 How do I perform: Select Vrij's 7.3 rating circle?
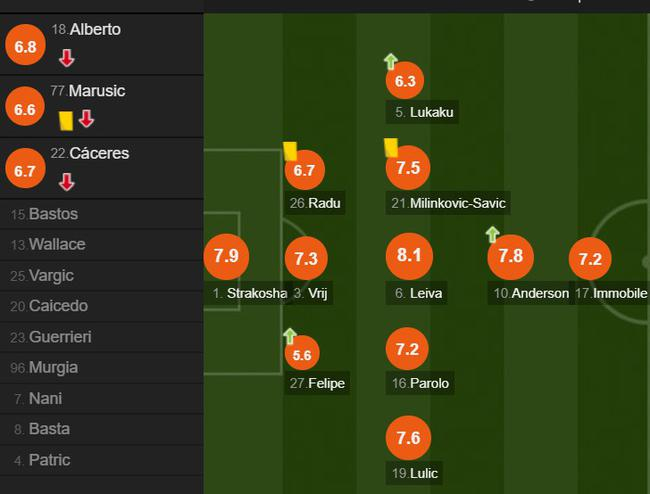point(305,259)
